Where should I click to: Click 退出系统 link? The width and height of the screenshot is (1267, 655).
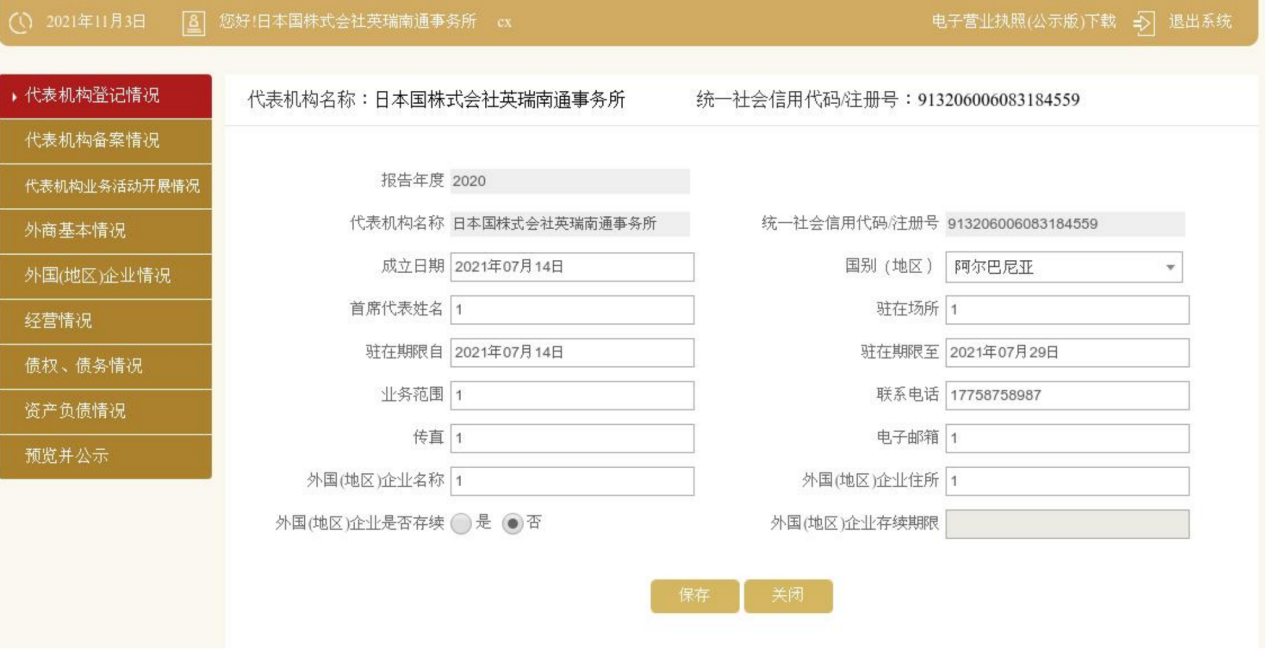pyautogui.click(x=1200, y=22)
